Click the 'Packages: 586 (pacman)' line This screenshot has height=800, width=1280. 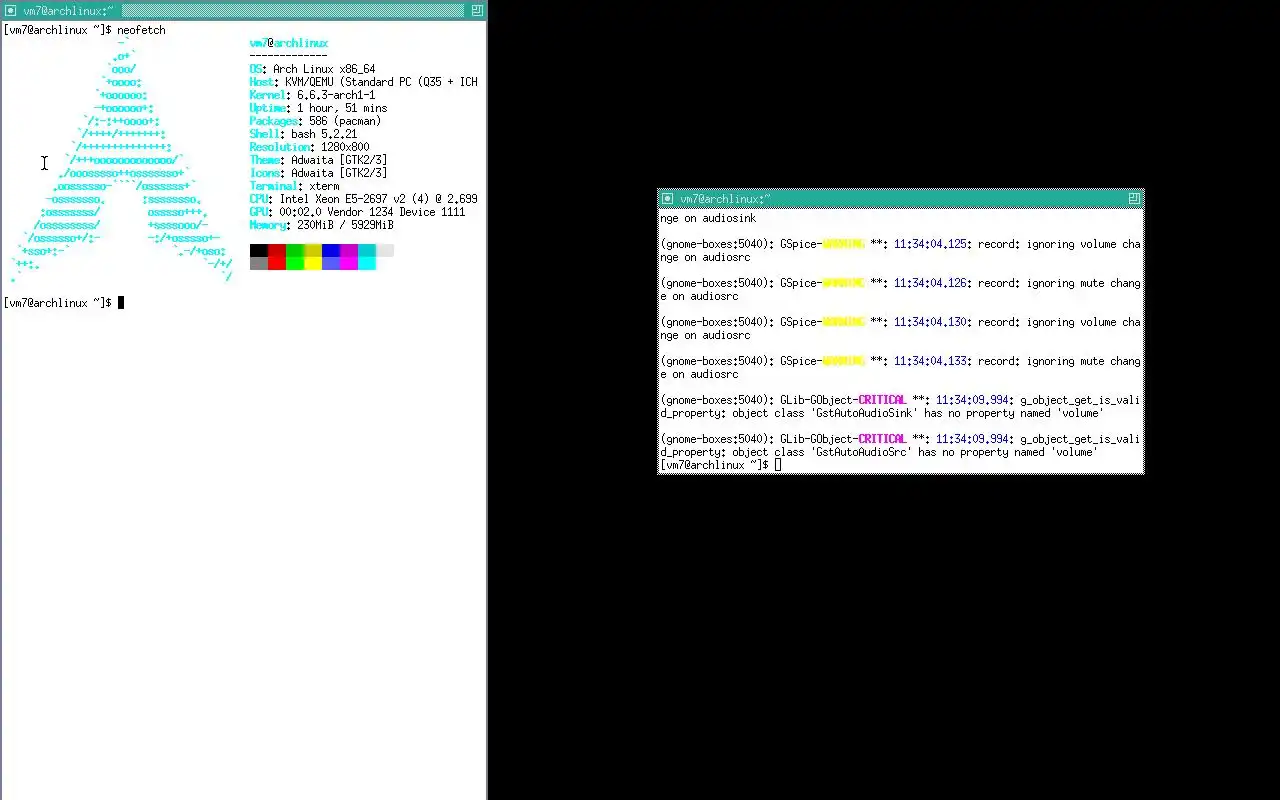point(315,121)
